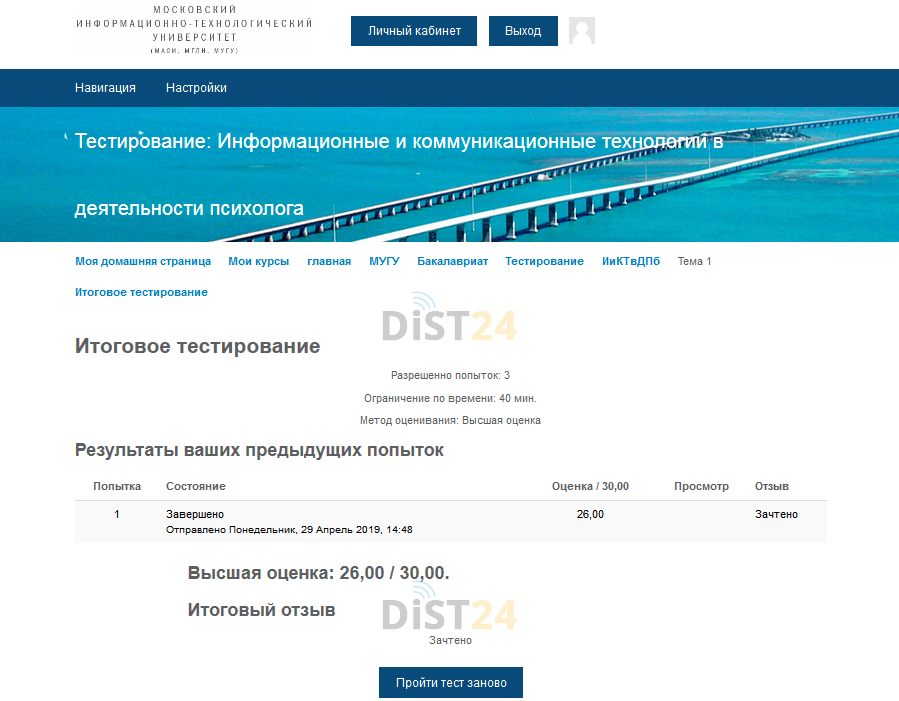
Task: Open the МУГУ breadcrumb link
Action: 384,261
